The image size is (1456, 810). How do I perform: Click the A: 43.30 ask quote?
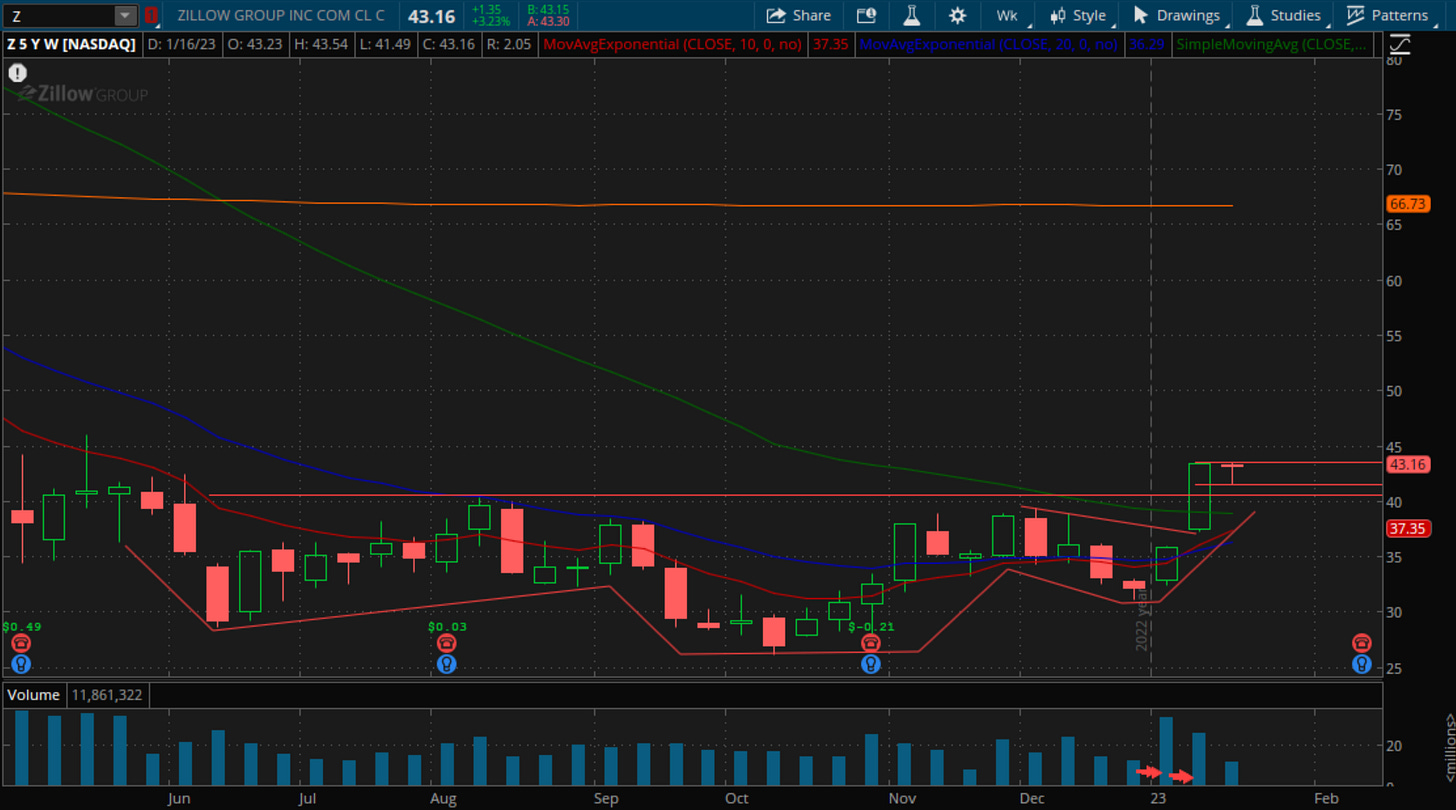(548, 21)
